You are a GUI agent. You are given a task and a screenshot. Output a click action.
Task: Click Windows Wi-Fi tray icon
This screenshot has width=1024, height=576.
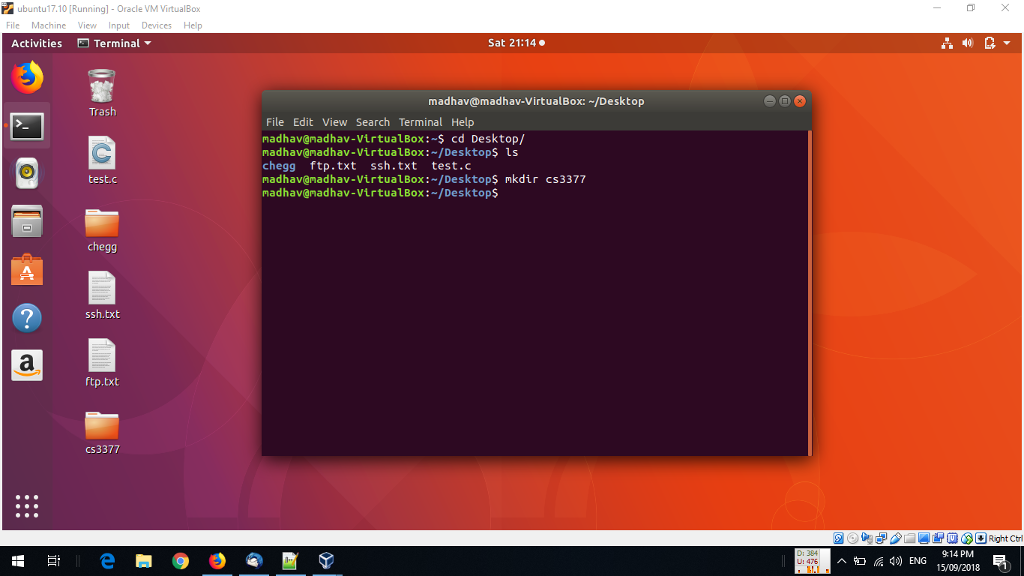tap(878, 562)
